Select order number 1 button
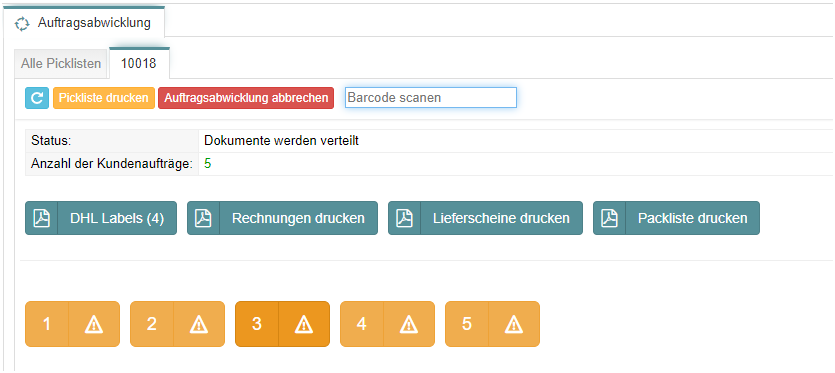The width and height of the screenshot is (835, 373). click(x=47, y=324)
